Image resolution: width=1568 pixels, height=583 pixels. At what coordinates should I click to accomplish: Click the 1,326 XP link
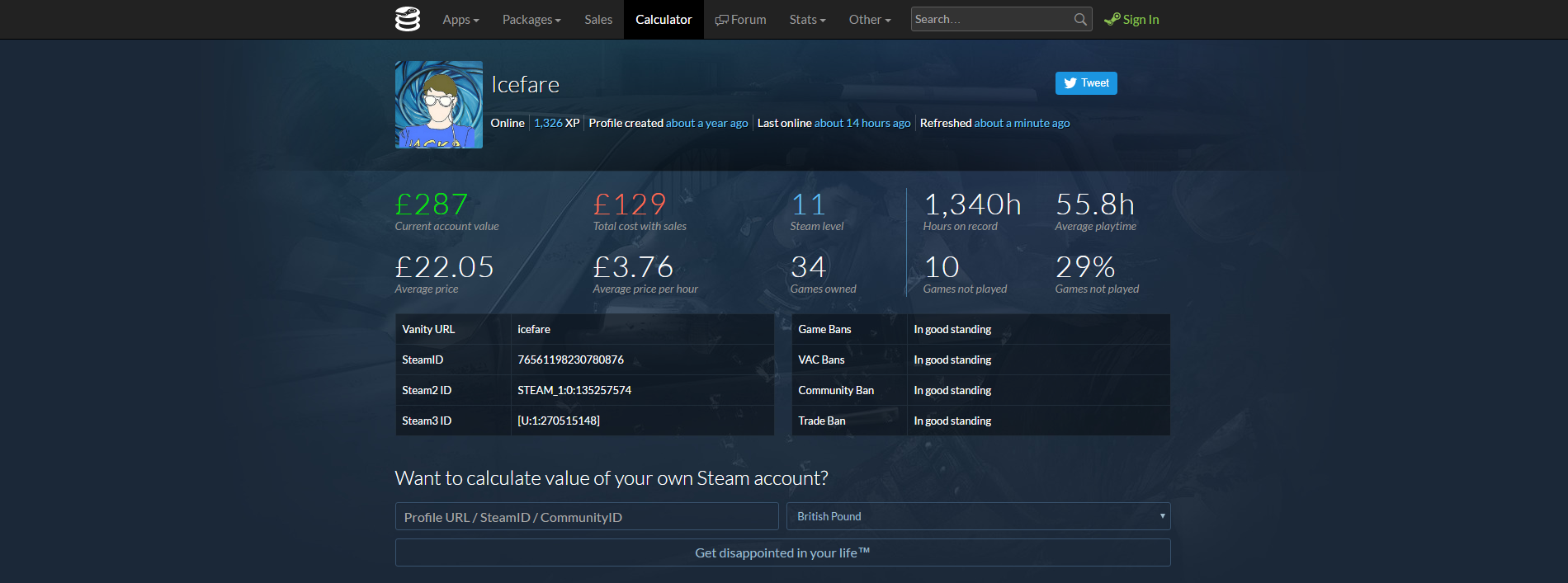556,123
